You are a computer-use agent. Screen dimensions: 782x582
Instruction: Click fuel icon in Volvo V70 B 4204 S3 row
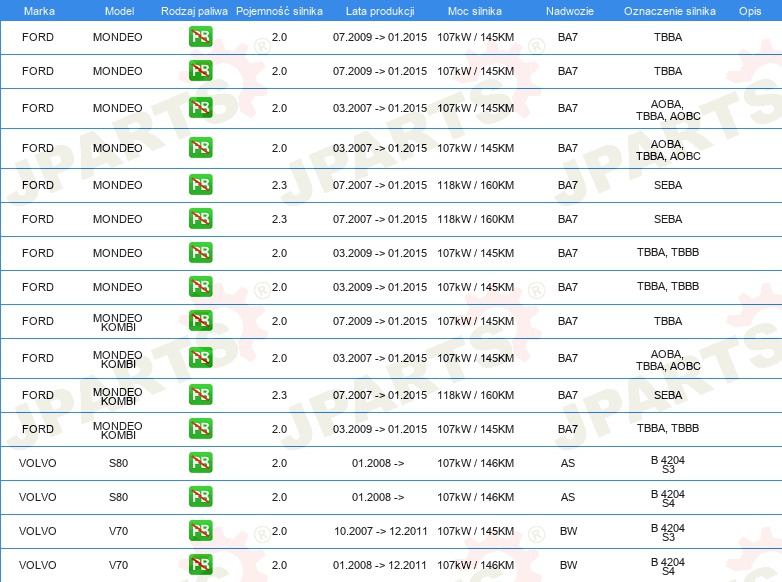click(200, 530)
